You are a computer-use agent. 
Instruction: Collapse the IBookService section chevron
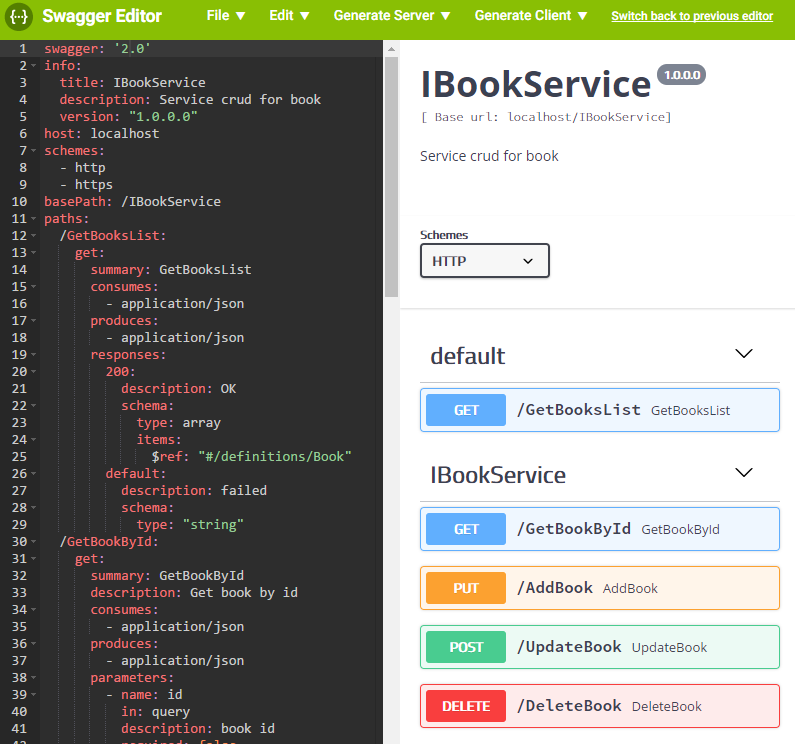click(x=743, y=473)
